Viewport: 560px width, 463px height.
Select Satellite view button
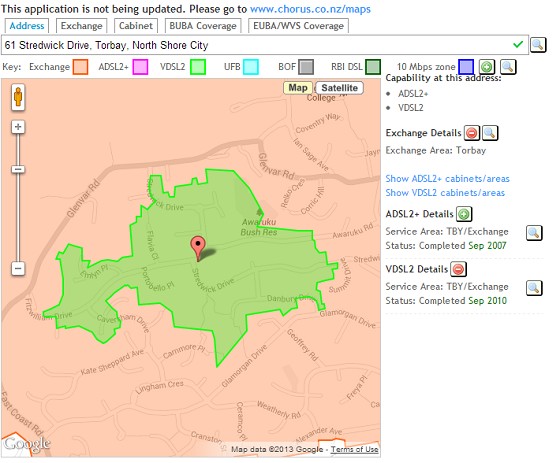(x=340, y=88)
